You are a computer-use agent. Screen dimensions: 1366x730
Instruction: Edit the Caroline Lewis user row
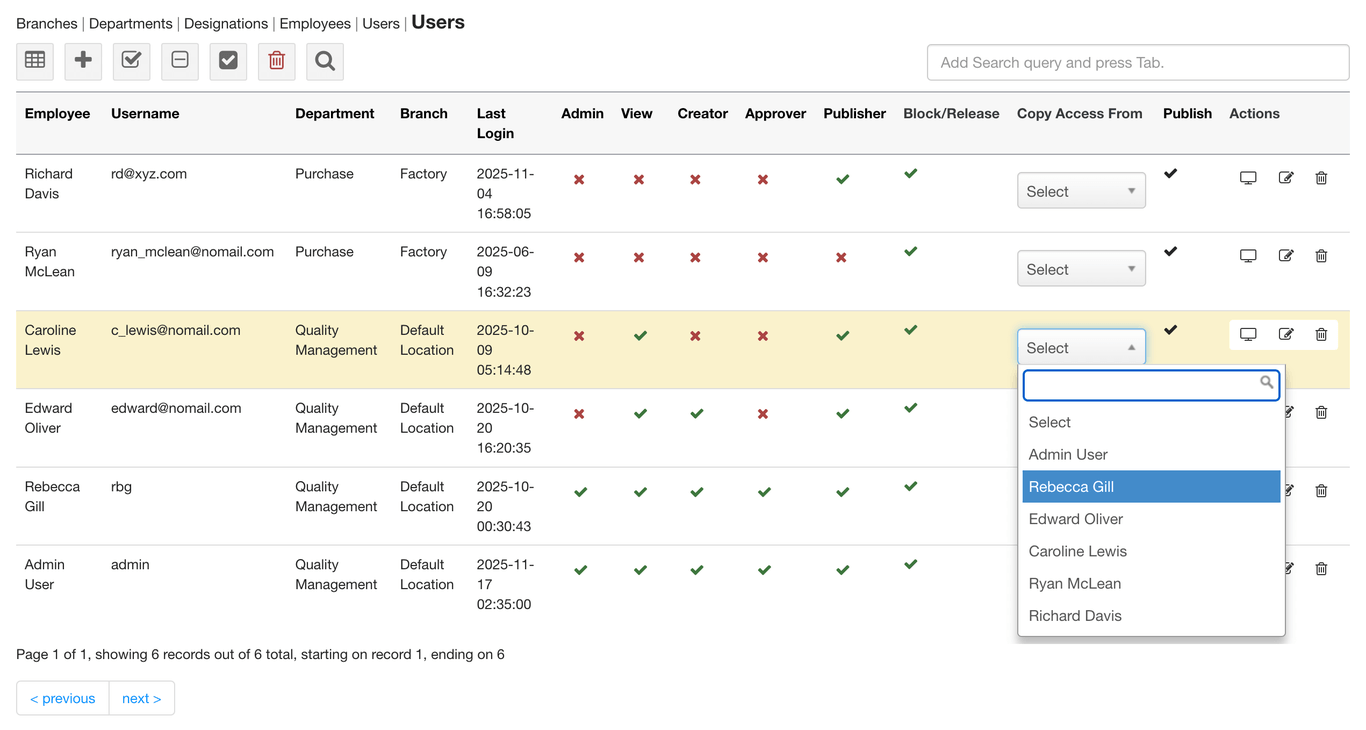[1286, 334]
